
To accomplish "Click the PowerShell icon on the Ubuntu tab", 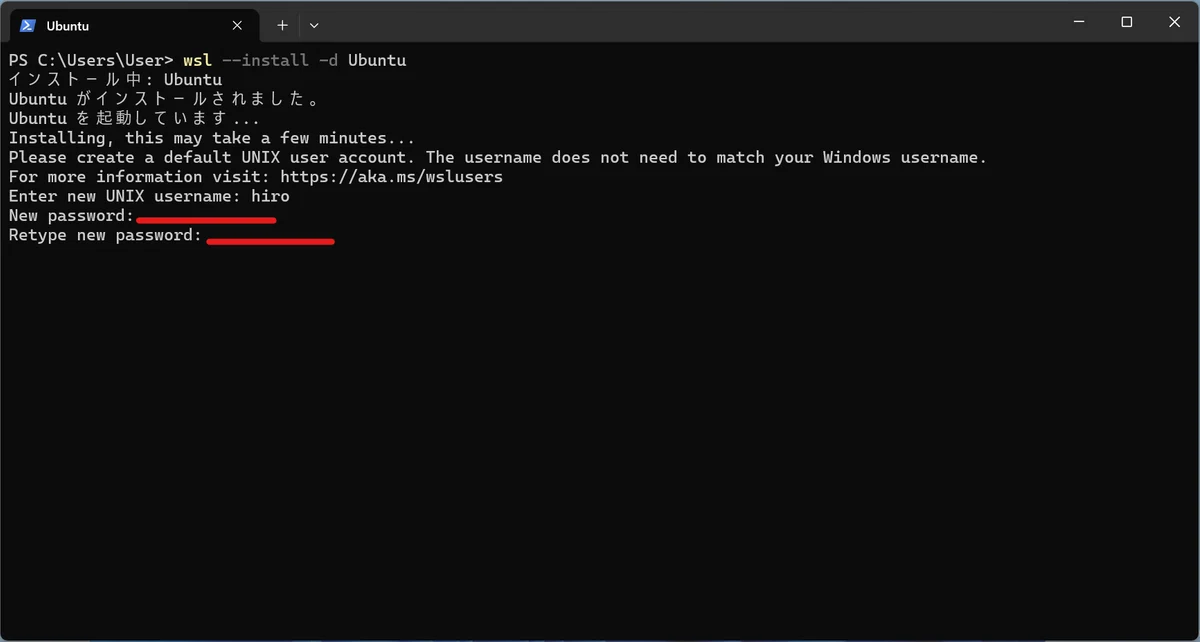I will point(28,25).
